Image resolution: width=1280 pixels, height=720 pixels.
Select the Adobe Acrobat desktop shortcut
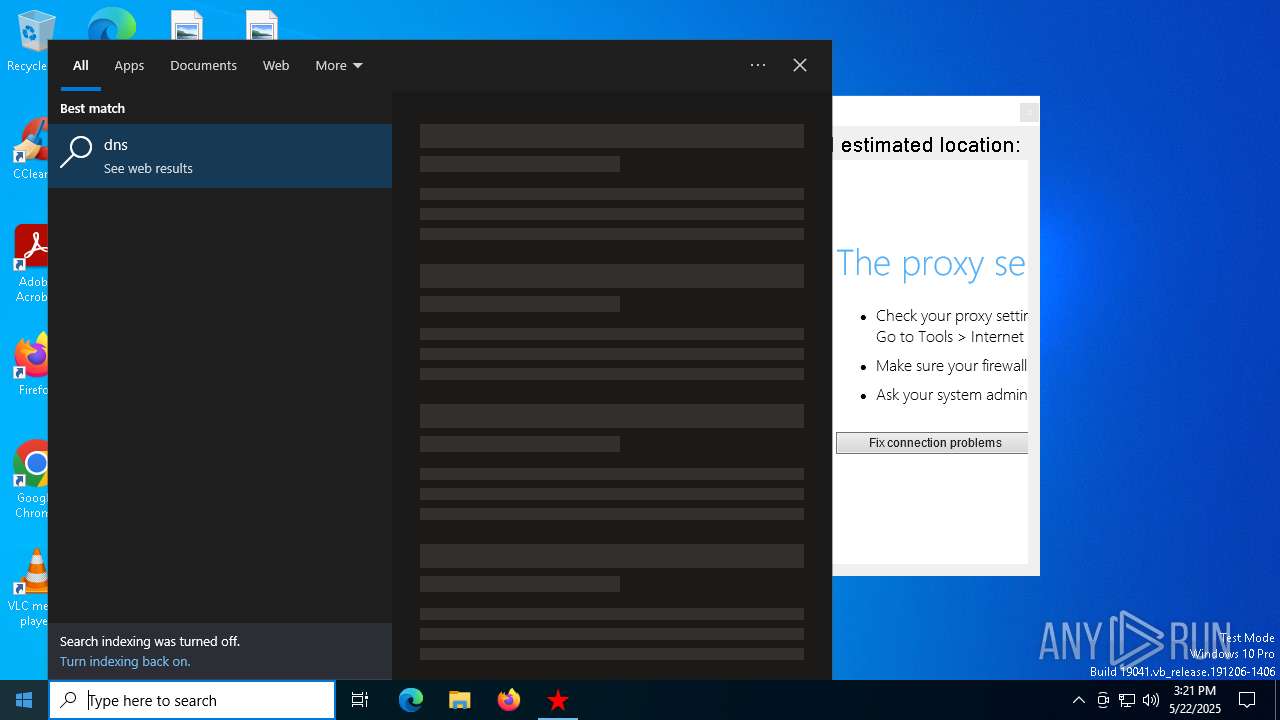click(x=30, y=264)
